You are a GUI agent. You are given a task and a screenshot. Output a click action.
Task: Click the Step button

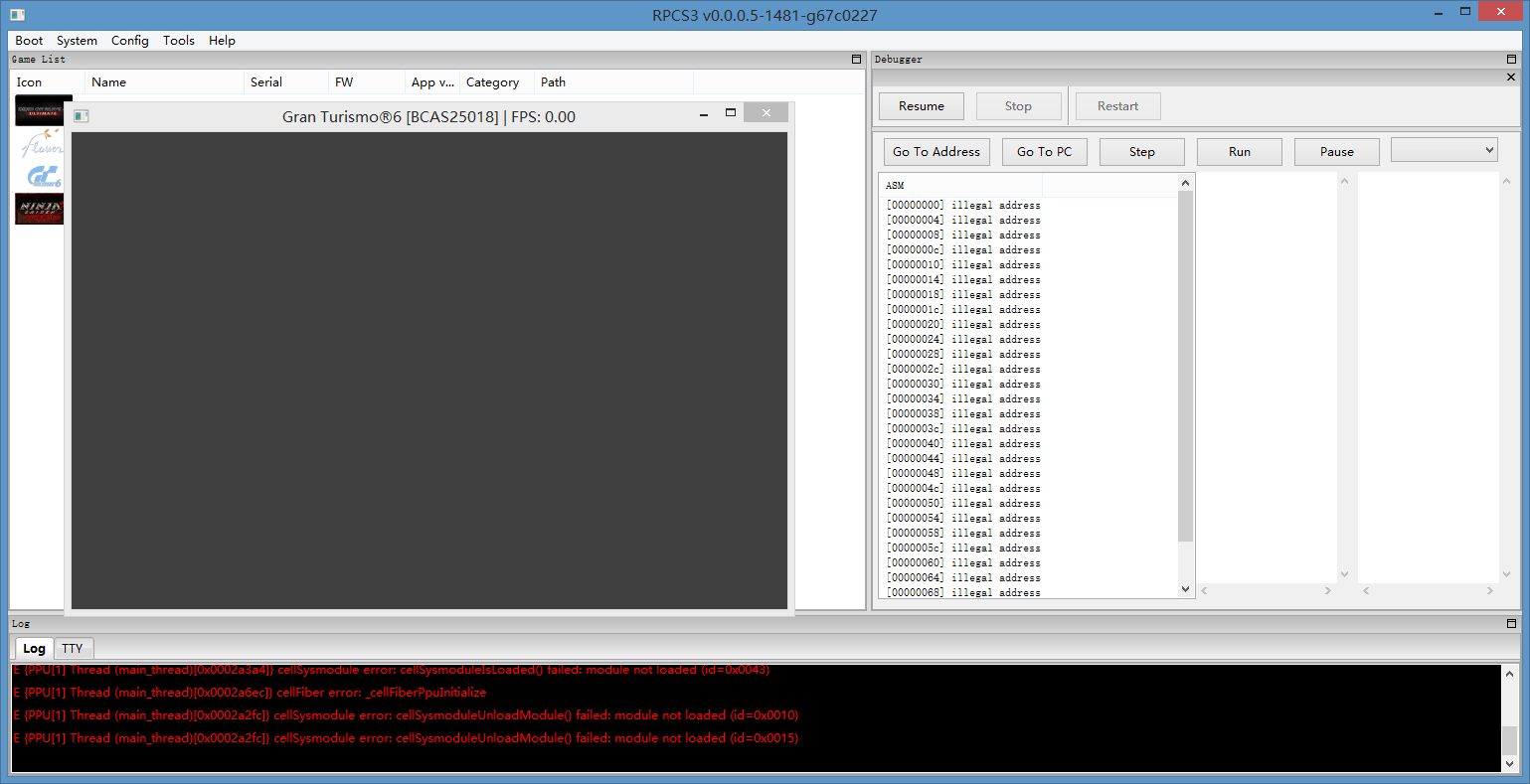tap(1142, 152)
